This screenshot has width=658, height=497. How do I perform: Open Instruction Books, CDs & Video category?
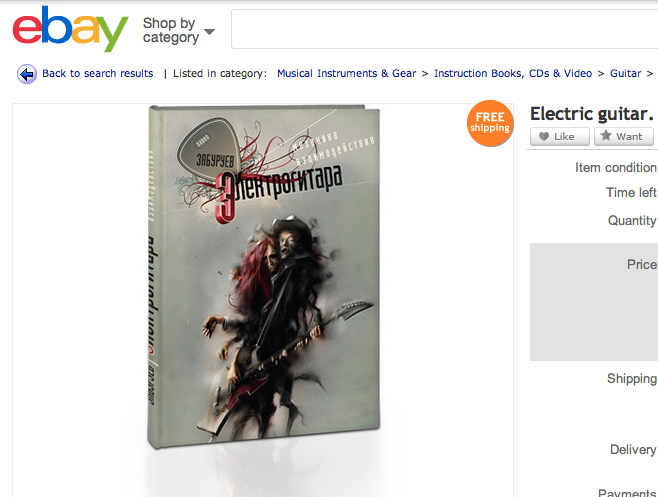(x=513, y=73)
